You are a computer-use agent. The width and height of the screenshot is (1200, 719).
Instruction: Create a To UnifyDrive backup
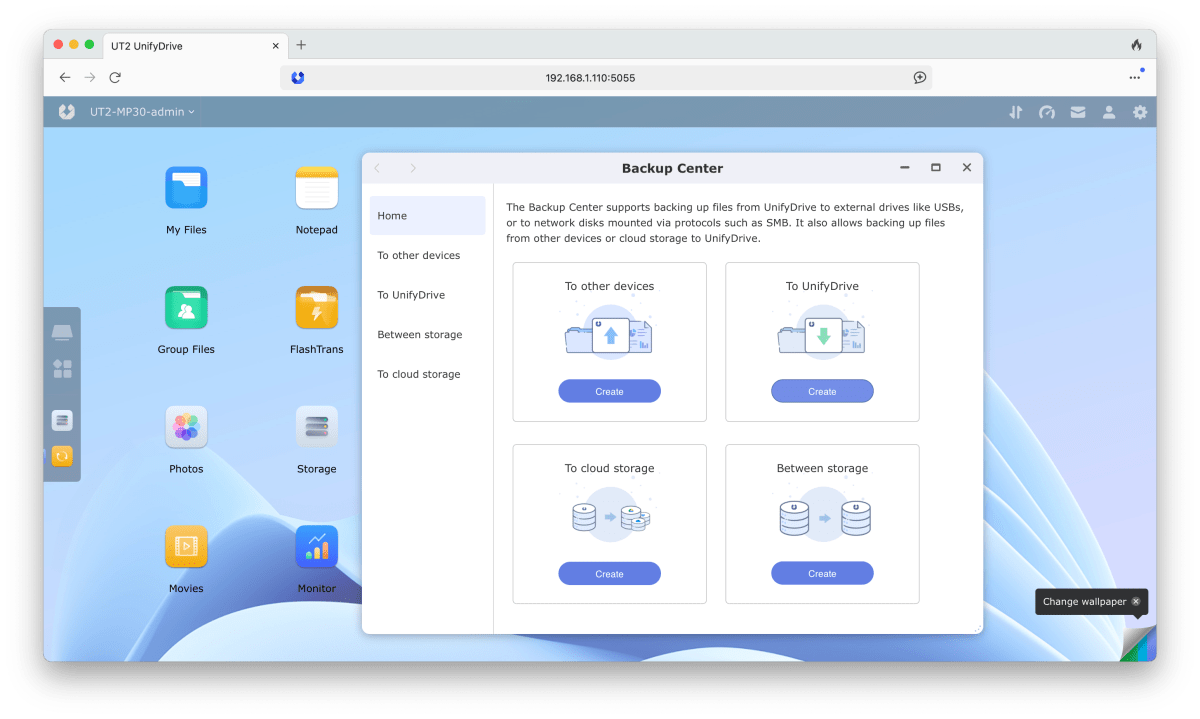822,391
